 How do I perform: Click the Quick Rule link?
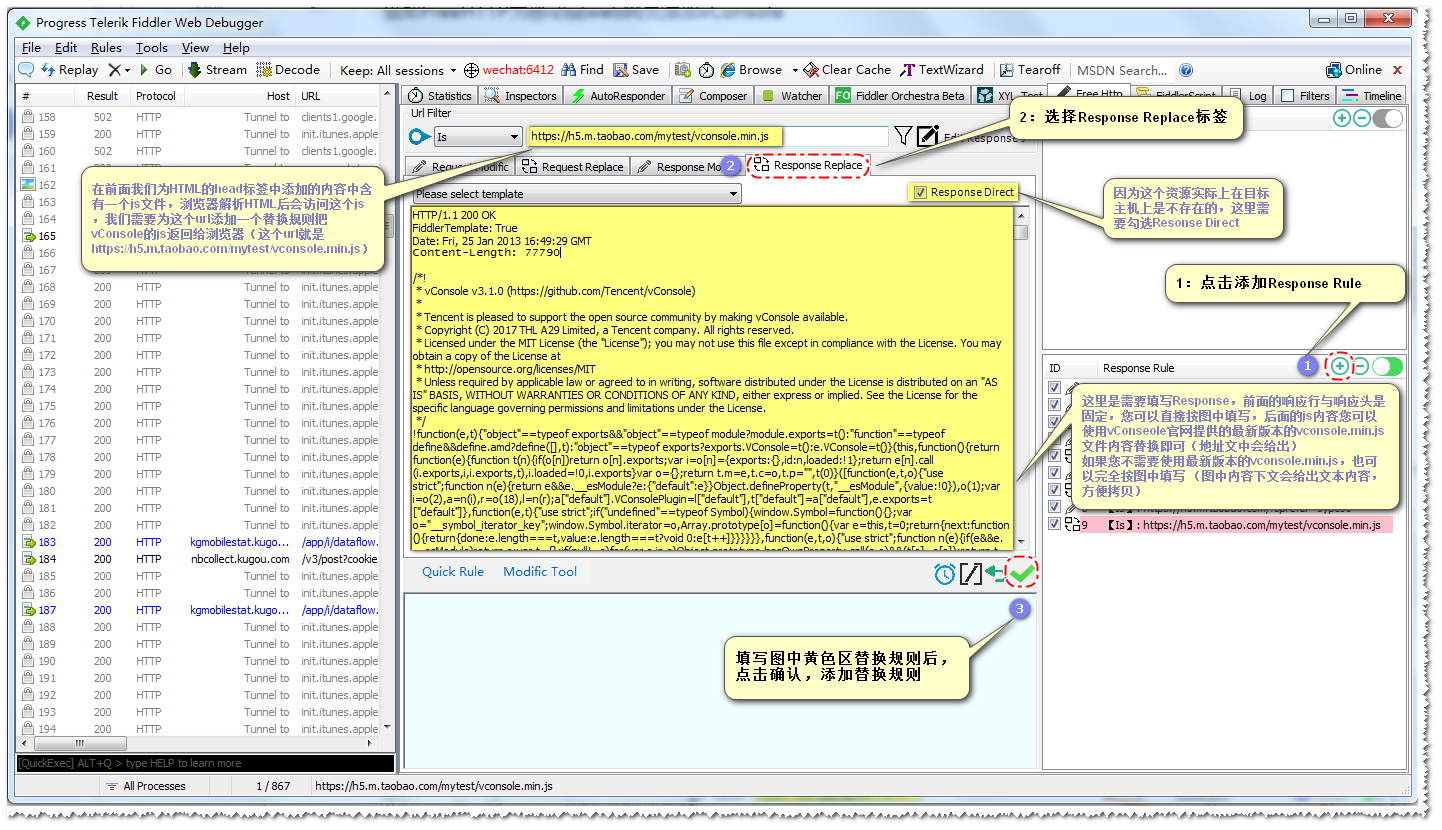coord(453,571)
